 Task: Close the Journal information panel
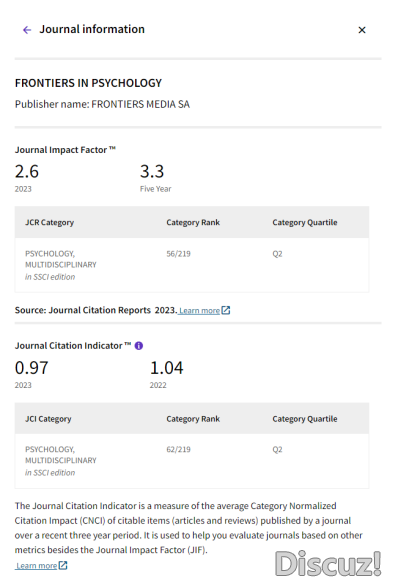362,30
